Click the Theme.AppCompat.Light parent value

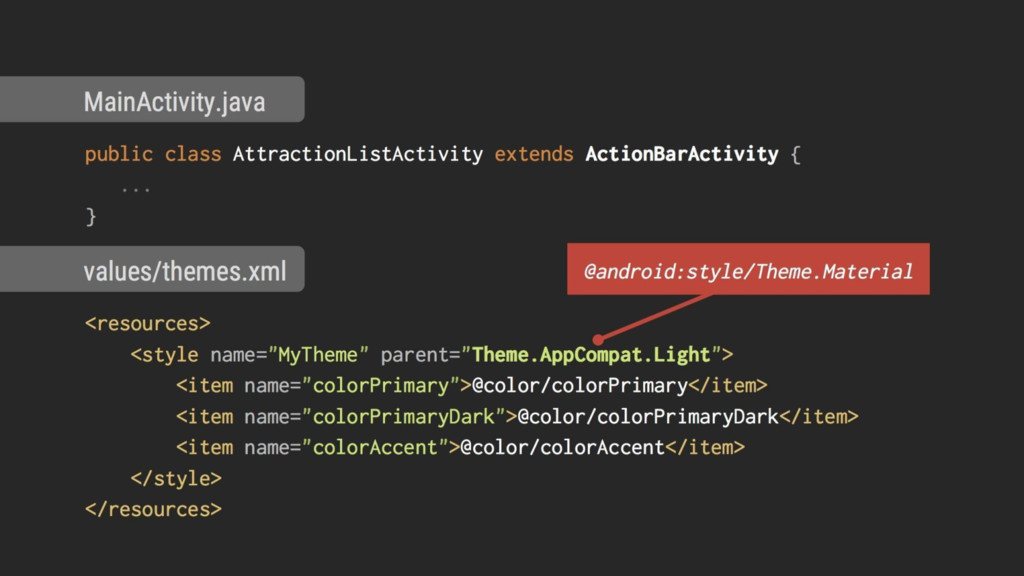(591, 355)
